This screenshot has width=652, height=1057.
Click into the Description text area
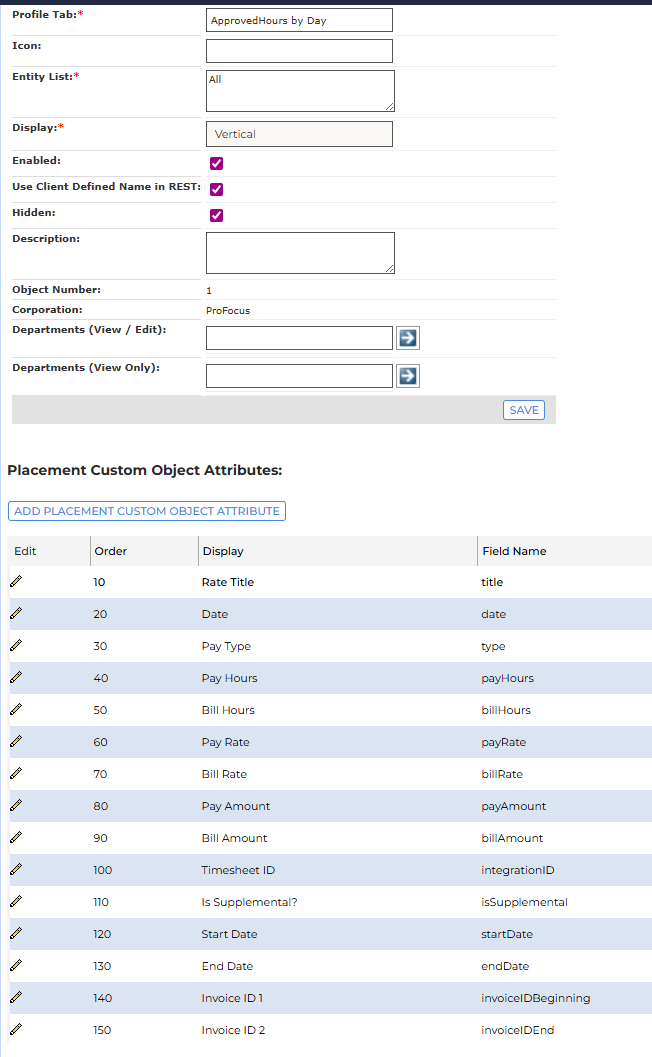[x=300, y=252]
